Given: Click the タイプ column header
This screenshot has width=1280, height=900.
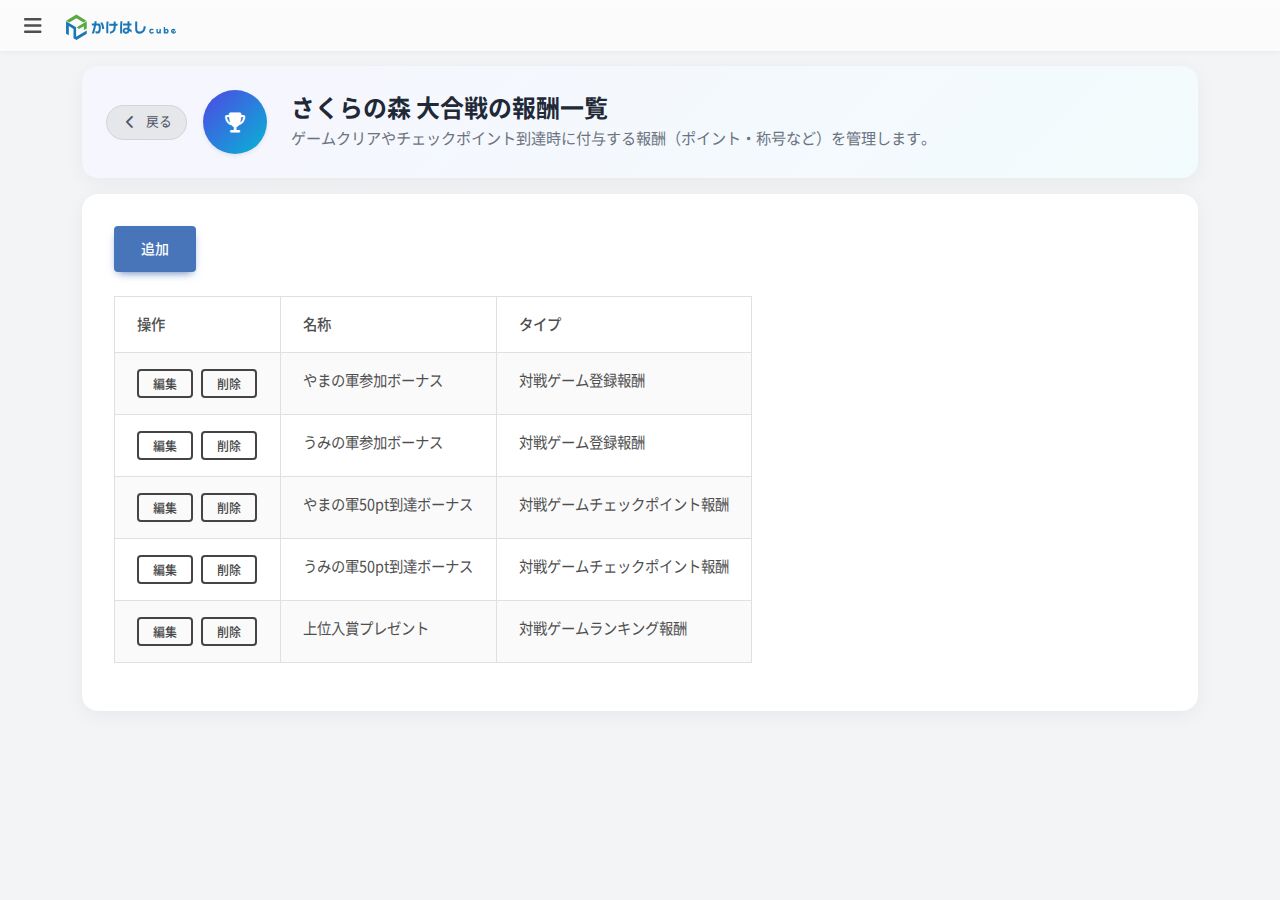Looking at the screenshot, I should point(624,325).
